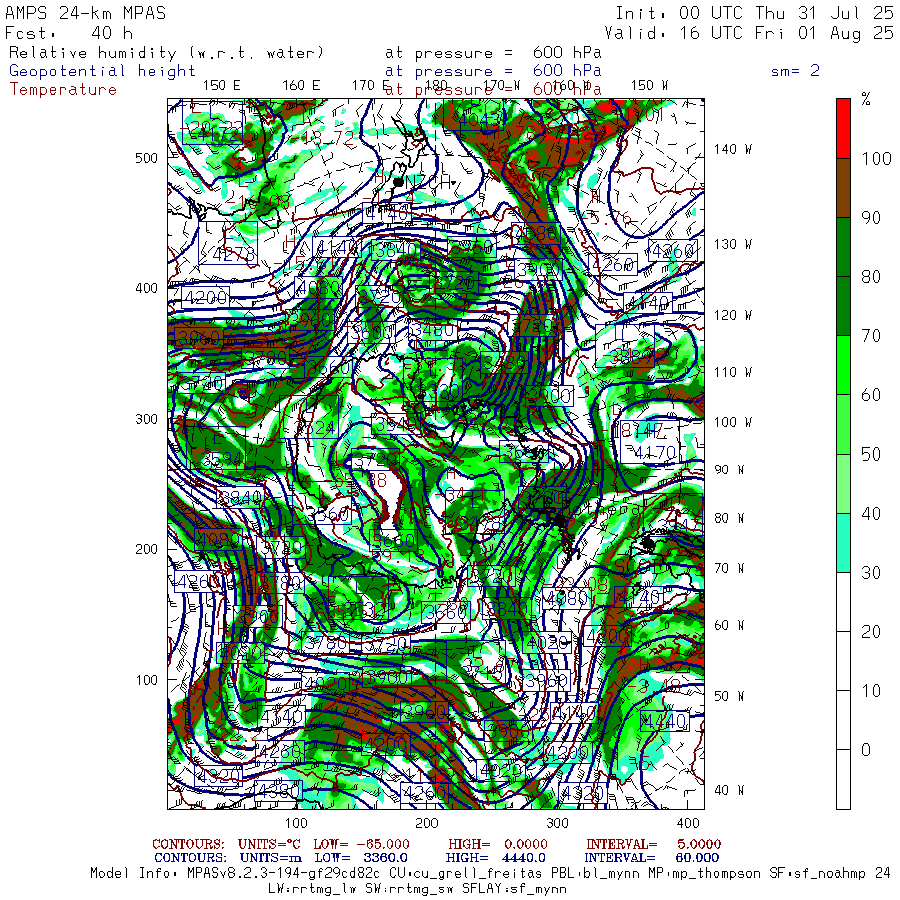900x900 pixels.
Task: Select the brown 90–100% color bar segment
Action: point(843,188)
